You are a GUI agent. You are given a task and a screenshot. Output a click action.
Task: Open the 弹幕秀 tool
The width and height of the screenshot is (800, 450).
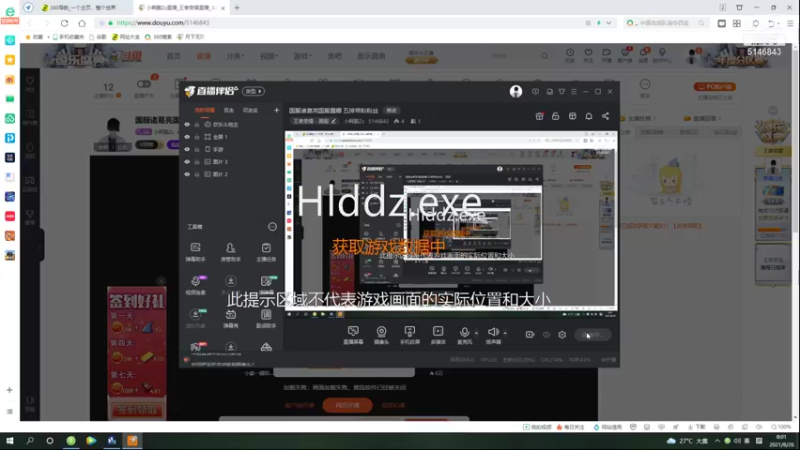point(231,318)
